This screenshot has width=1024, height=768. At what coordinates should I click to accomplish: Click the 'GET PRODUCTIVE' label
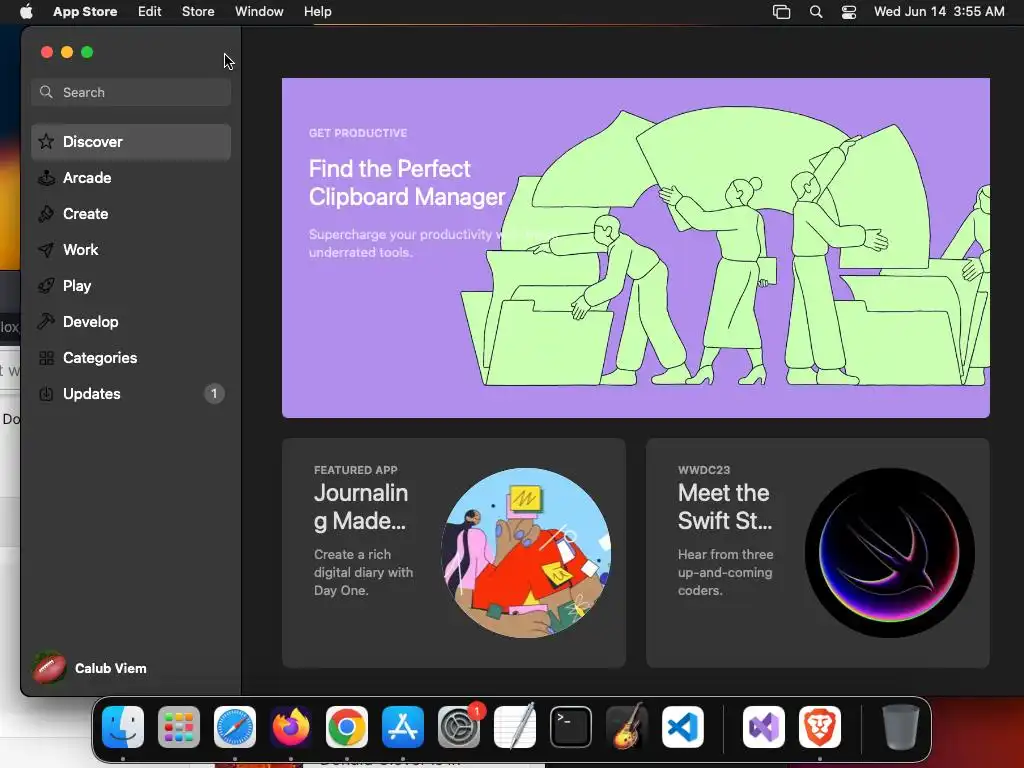point(358,133)
